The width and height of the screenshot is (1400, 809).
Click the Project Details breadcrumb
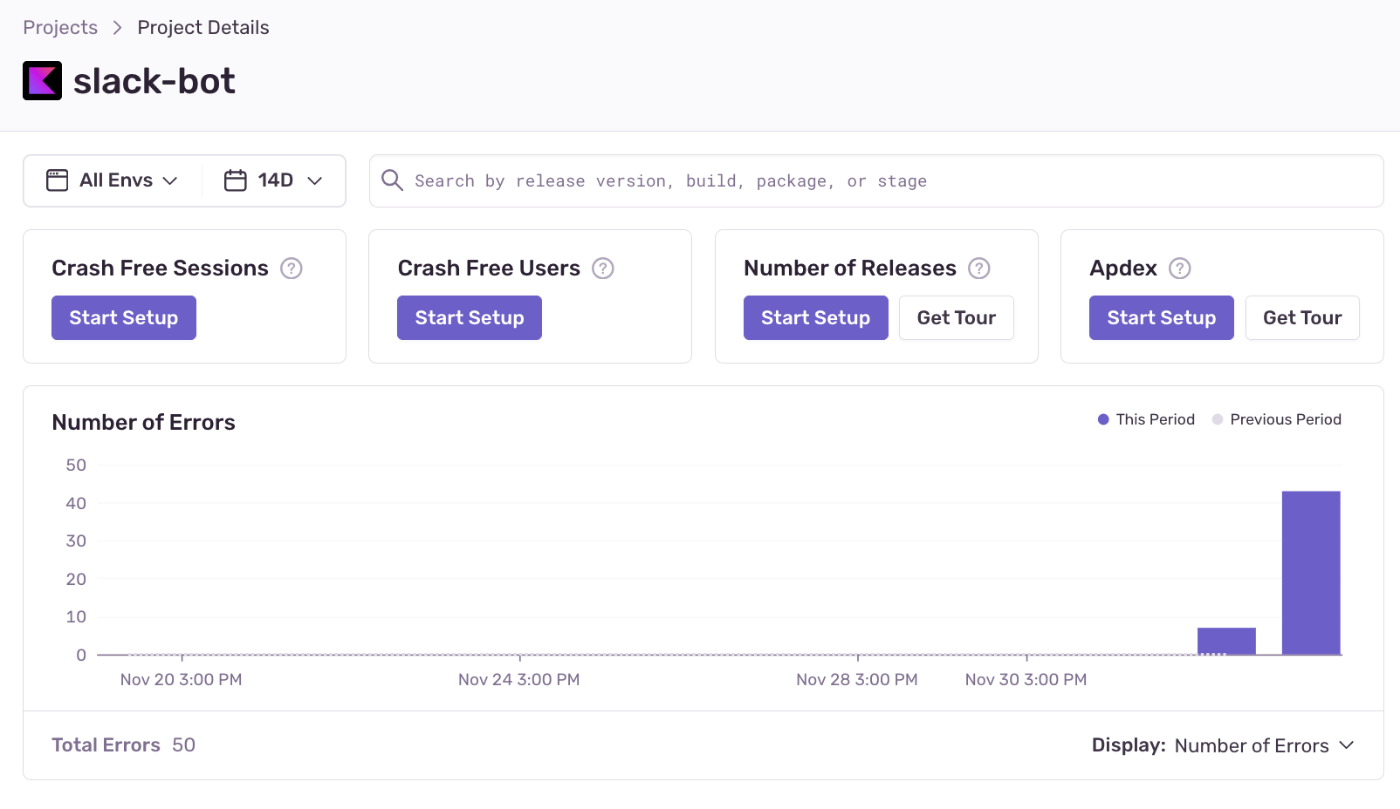[203, 27]
